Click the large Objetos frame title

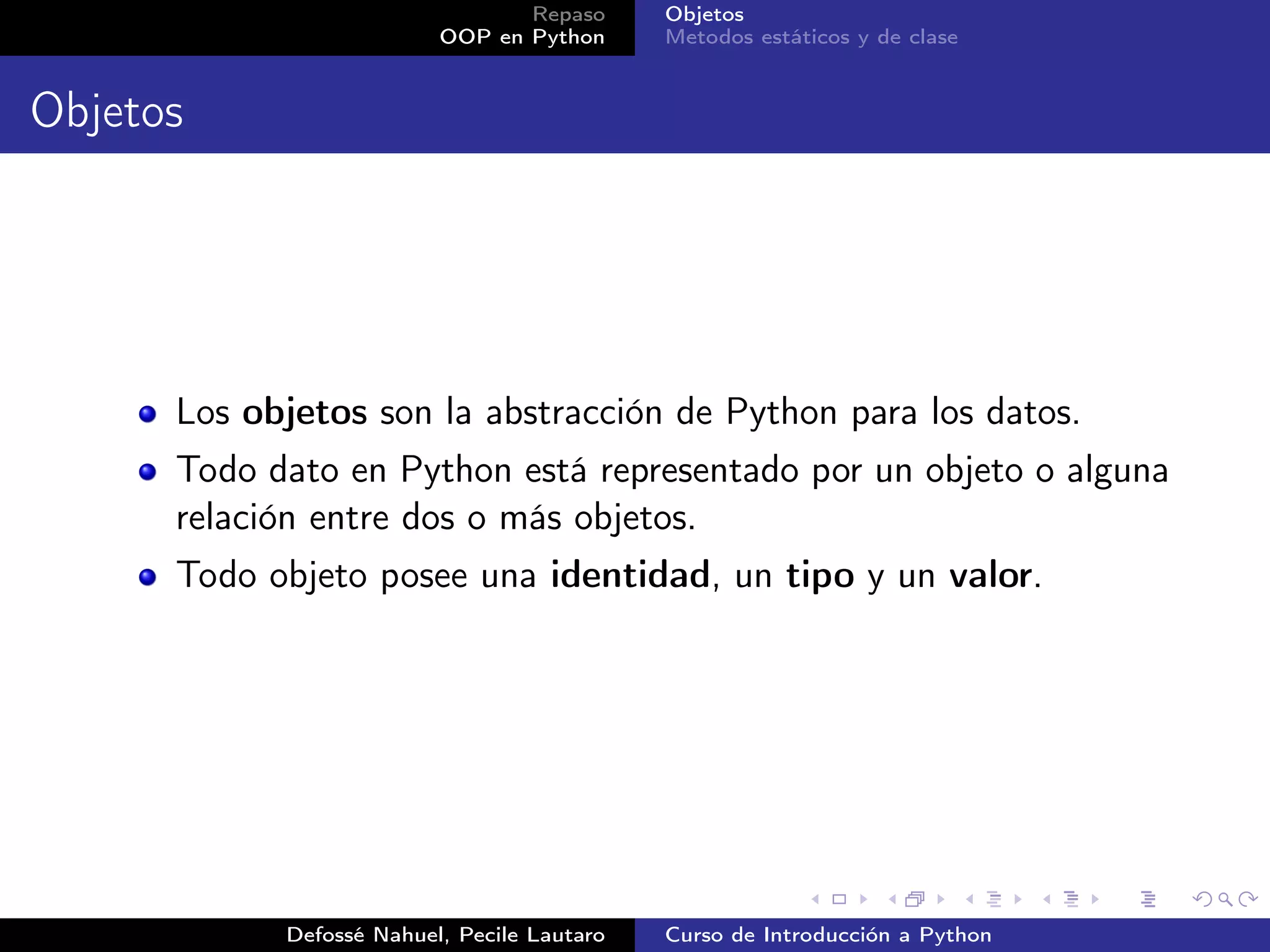click(x=107, y=112)
